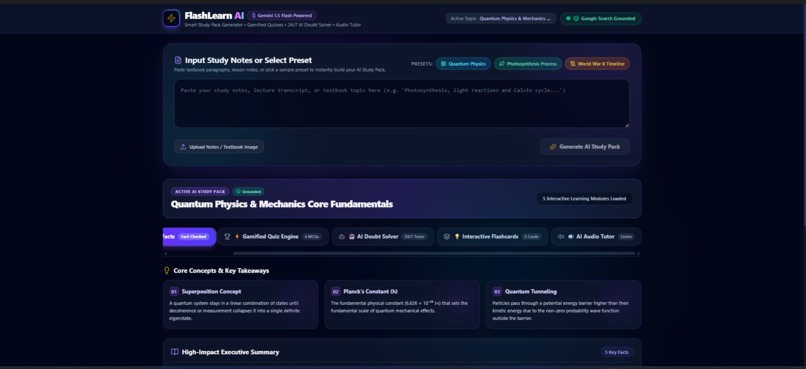Select the purple Facts tab

pyautogui.click(x=189, y=236)
